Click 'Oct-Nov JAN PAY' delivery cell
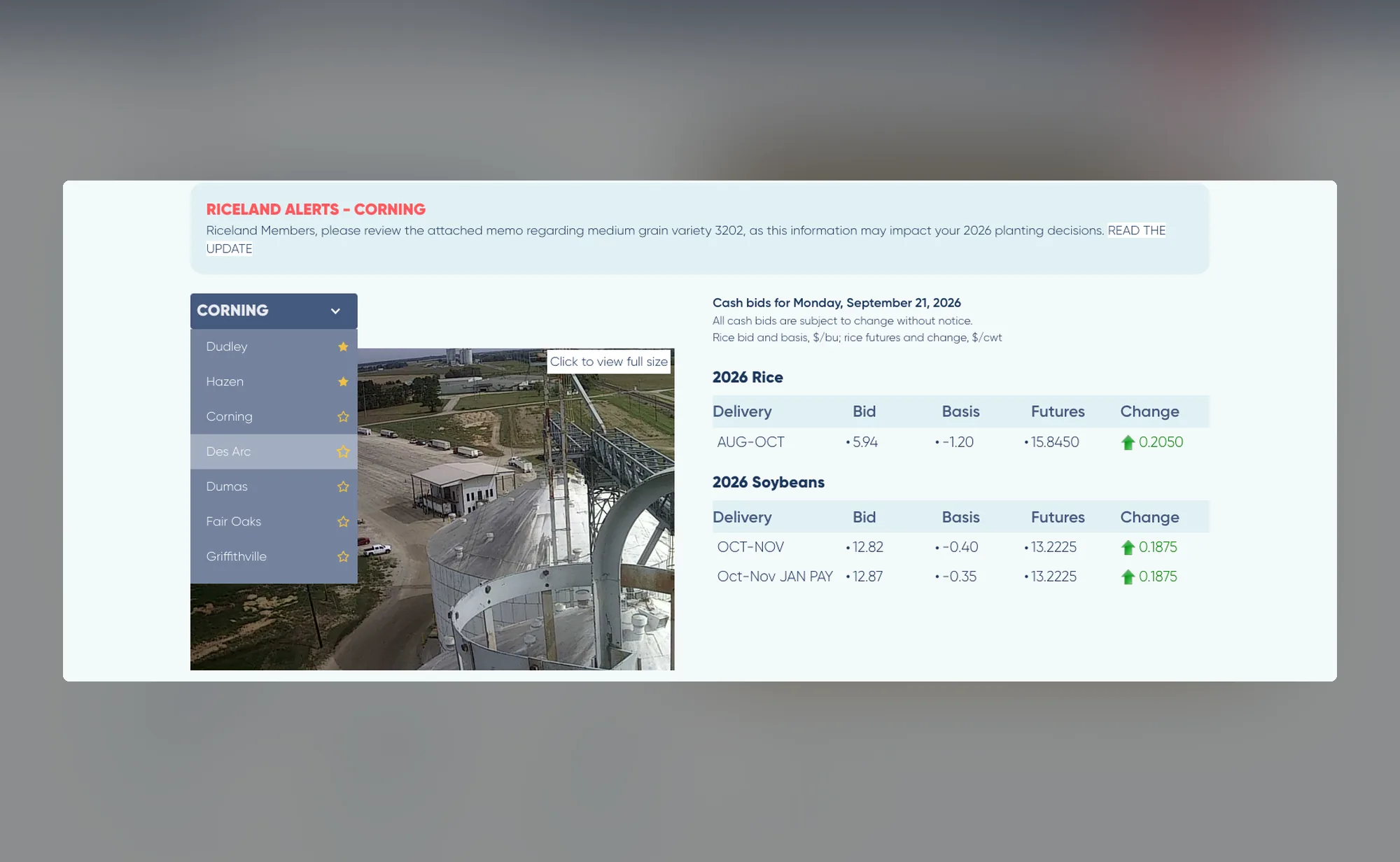1400x862 pixels. point(775,577)
